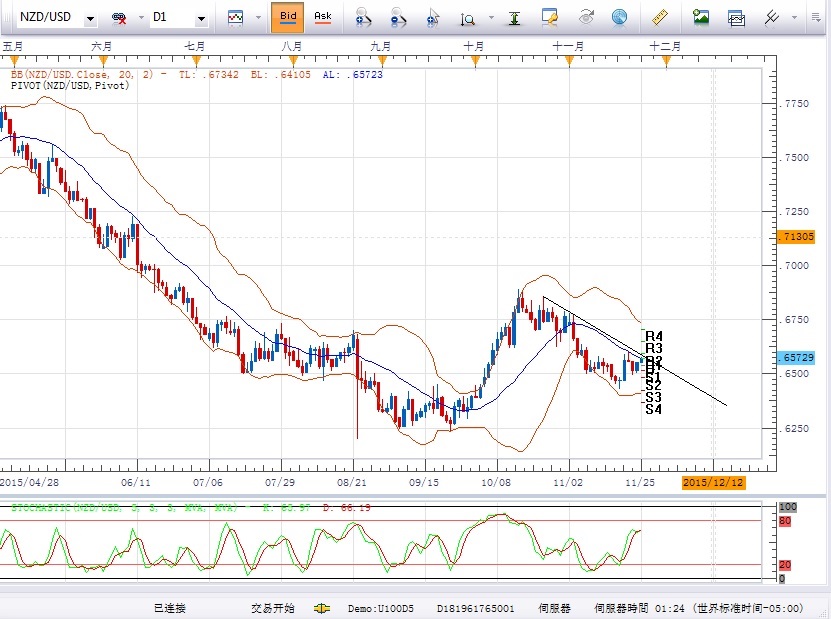Select the ruler measurement tool

(659, 17)
